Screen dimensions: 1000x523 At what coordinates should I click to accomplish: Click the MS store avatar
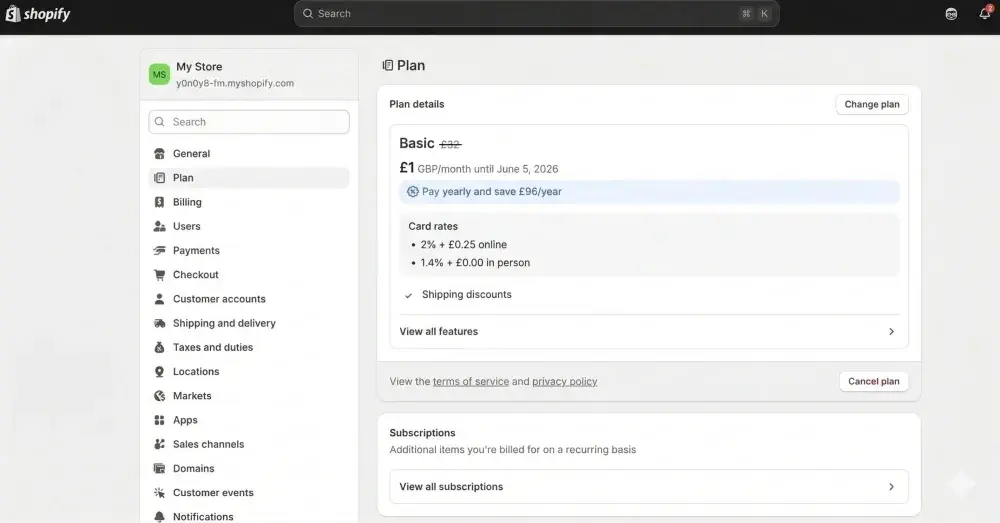[x=159, y=74]
